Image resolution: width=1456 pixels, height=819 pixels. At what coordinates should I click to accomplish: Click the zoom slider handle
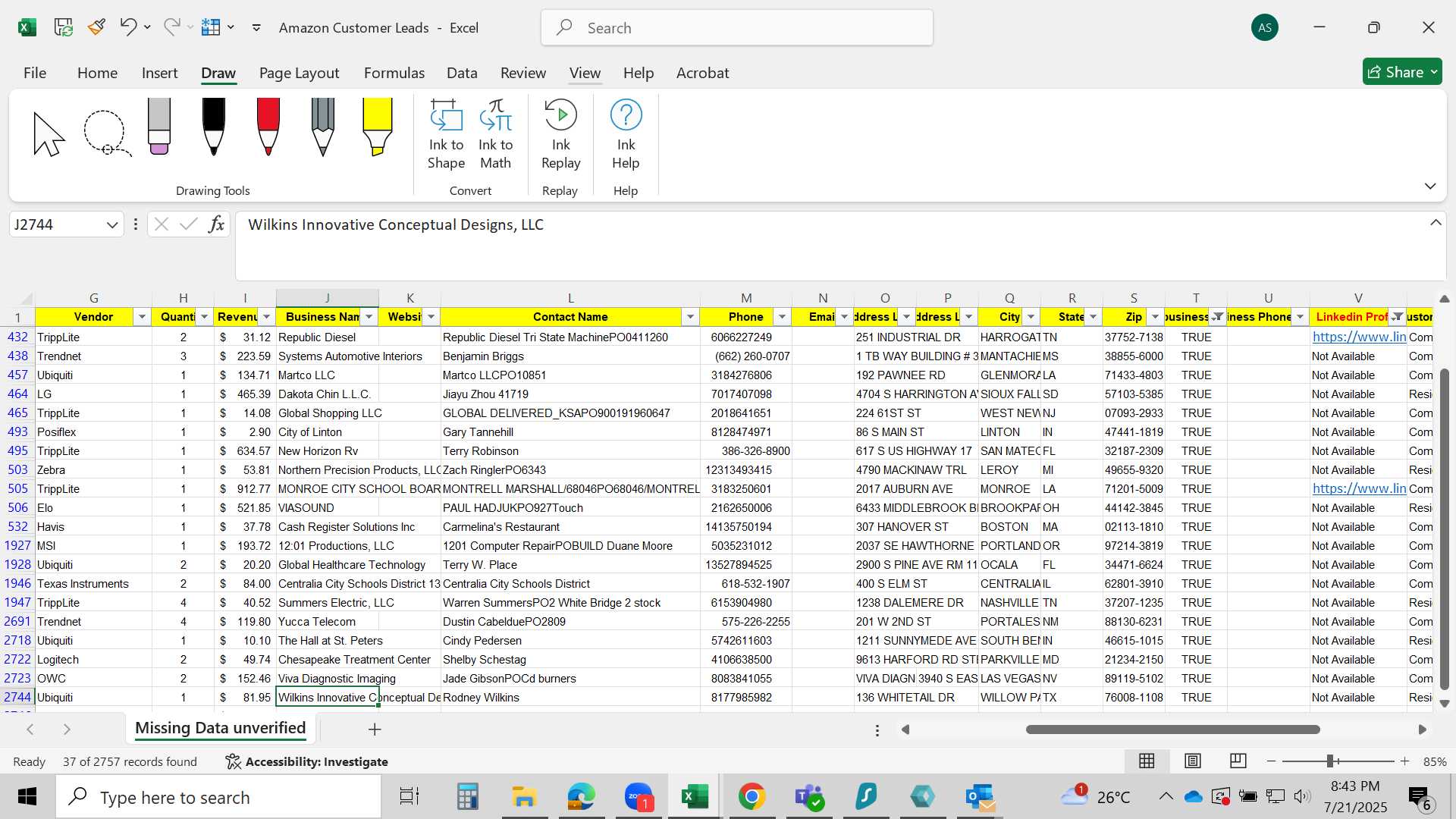click(1330, 761)
